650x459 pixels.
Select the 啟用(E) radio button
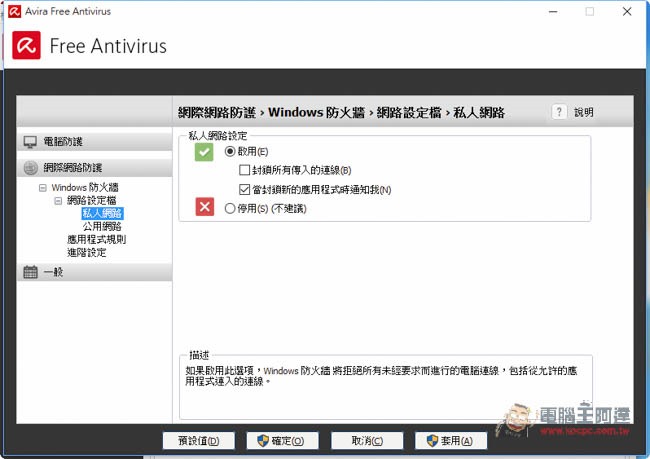point(230,151)
